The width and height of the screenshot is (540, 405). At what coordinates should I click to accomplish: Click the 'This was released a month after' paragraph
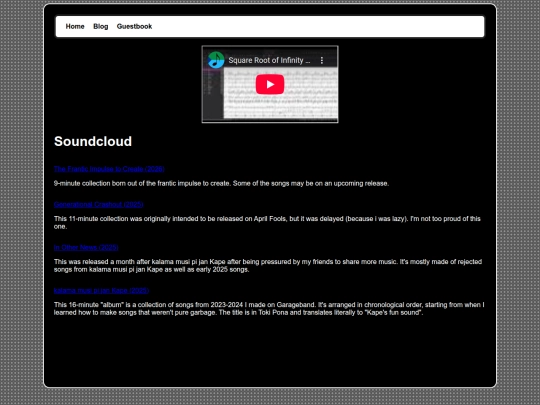click(268, 266)
